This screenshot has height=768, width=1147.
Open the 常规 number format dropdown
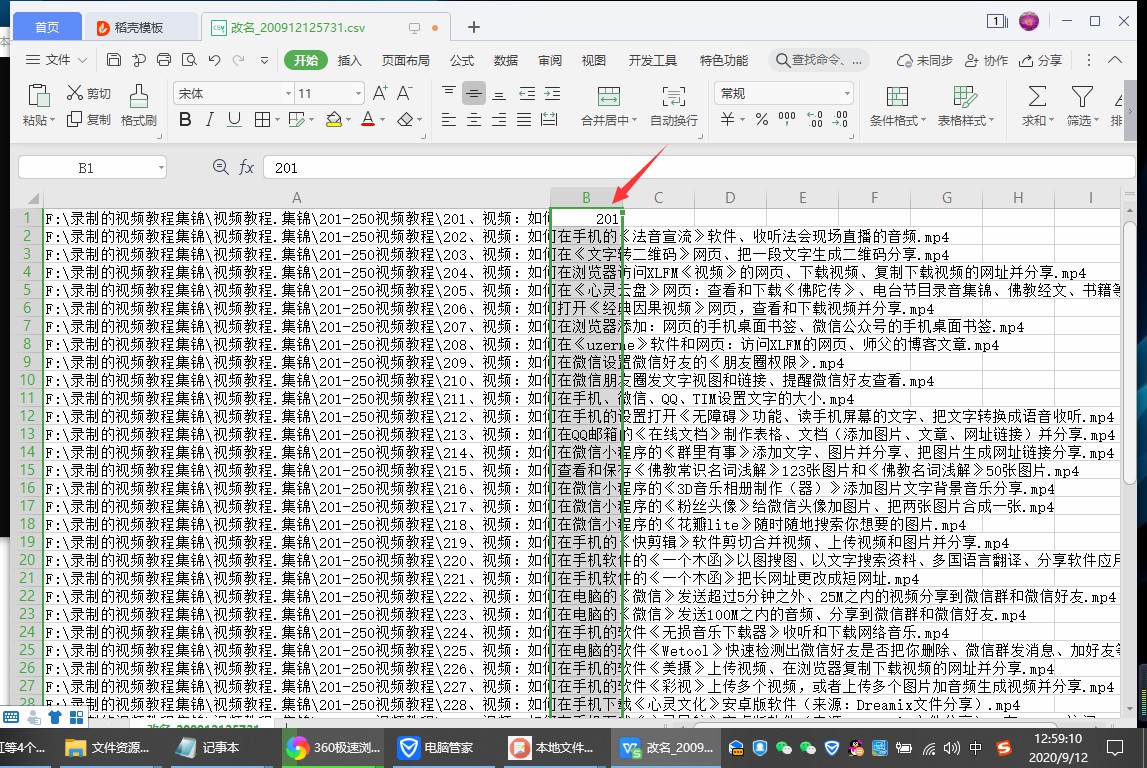pos(847,93)
